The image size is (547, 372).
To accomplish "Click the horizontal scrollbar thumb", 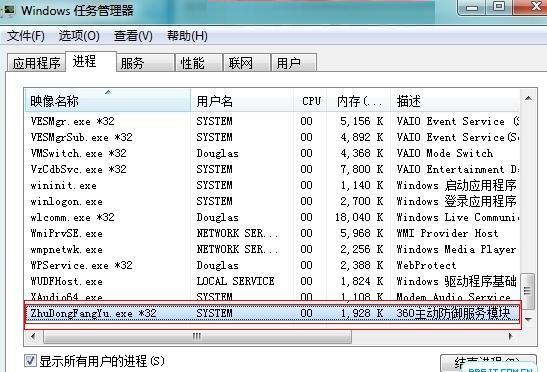I will pos(197,336).
